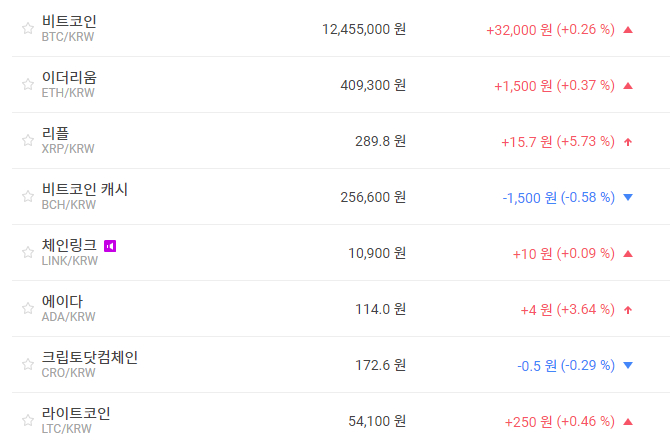Star the Ripple XRP/KRW row
This screenshot has height=446, width=670.
27,141
